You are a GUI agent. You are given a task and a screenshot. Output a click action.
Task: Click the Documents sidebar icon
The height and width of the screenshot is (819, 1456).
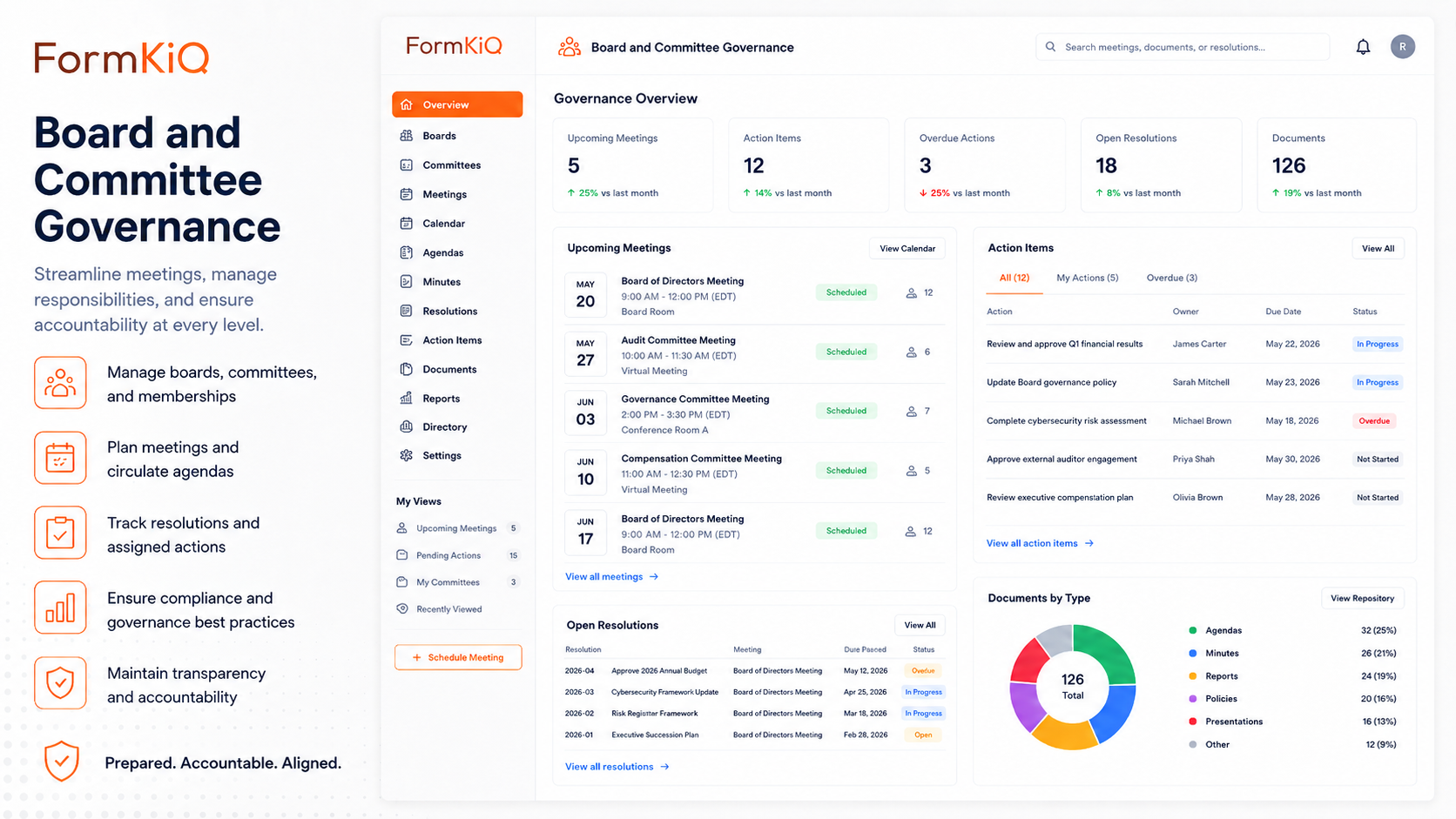tap(406, 369)
